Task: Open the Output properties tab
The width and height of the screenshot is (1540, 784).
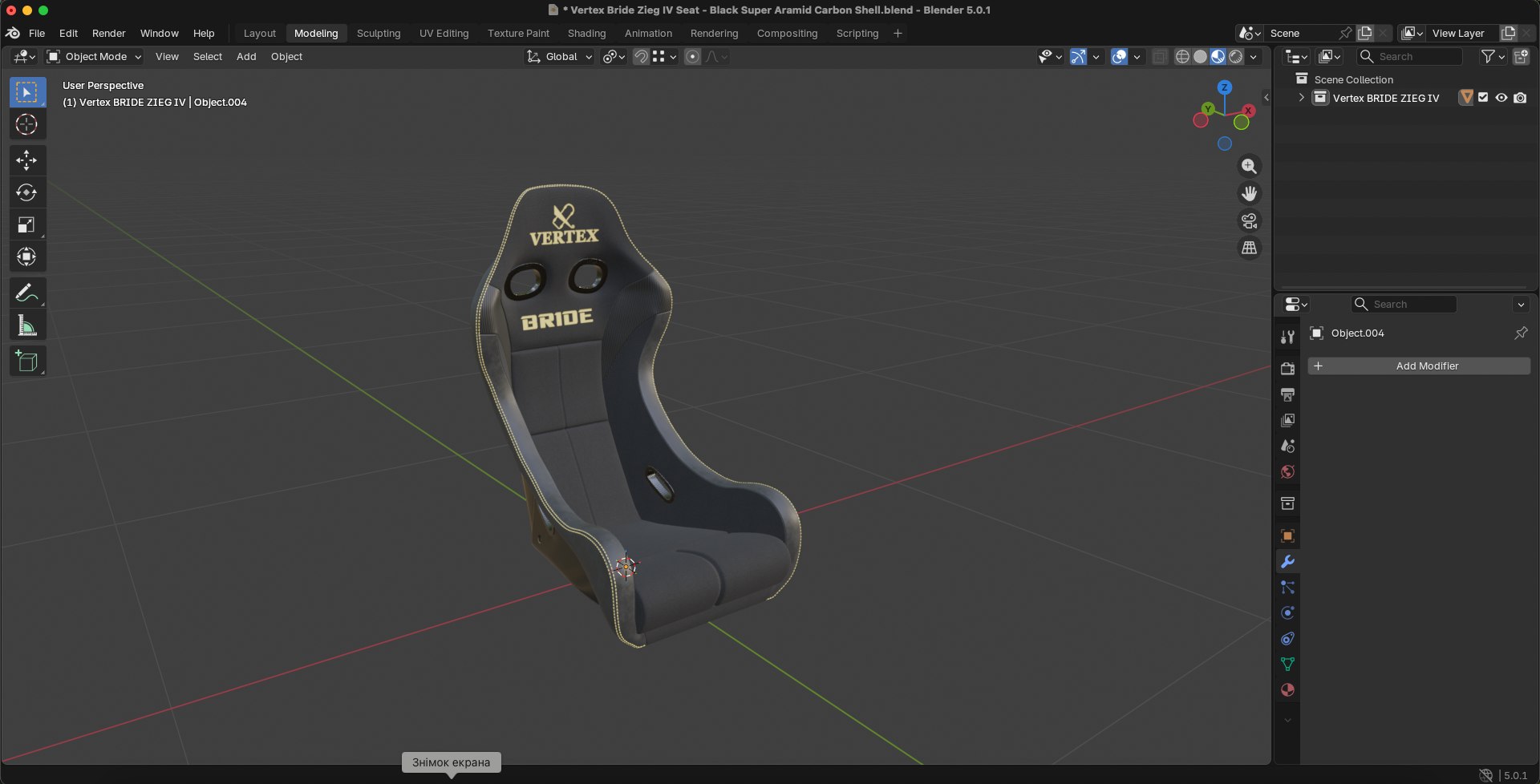Action: [x=1287, y=394]
